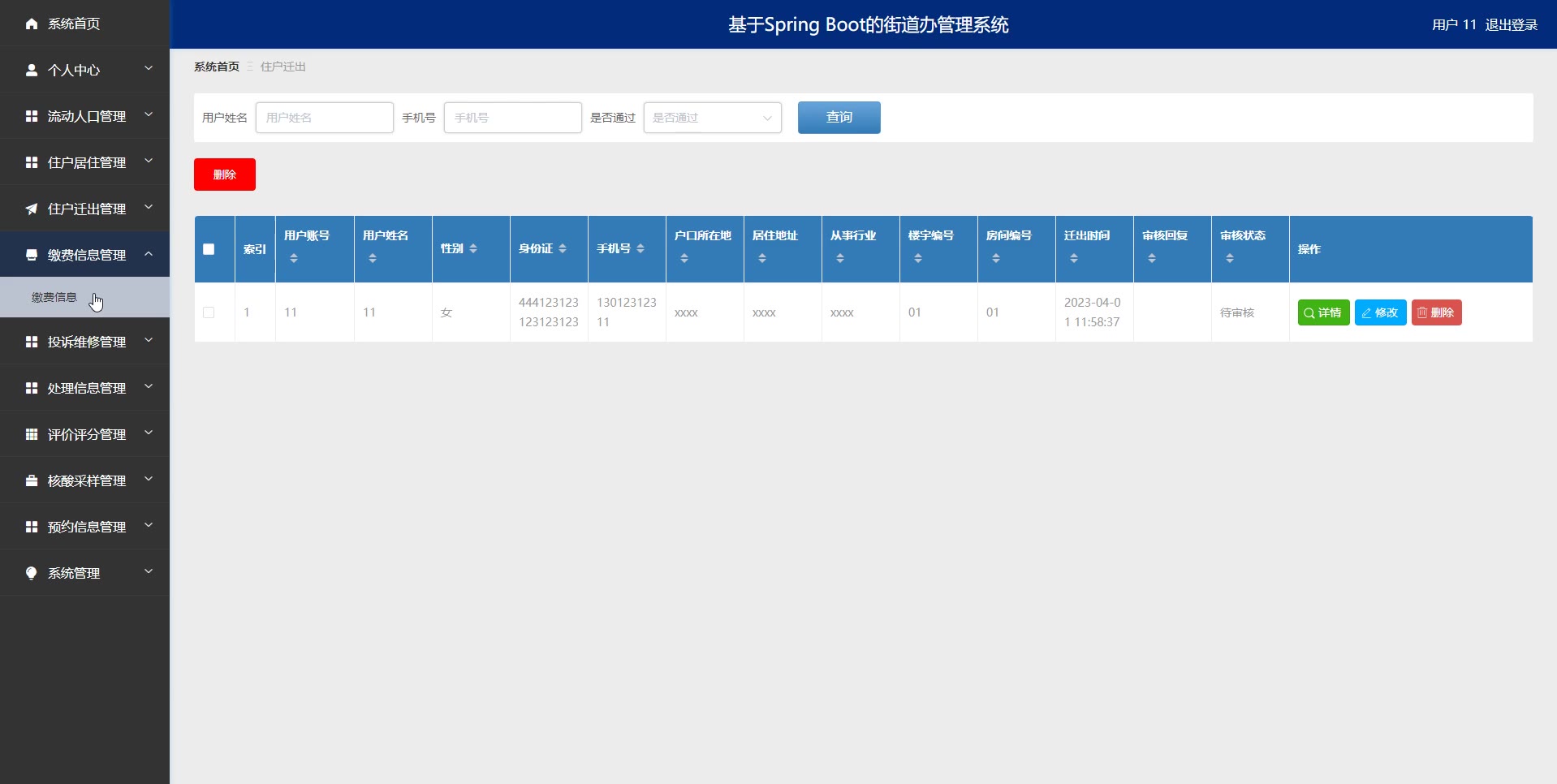Expand the 系统管理 menu chevron

click(149, 572)
